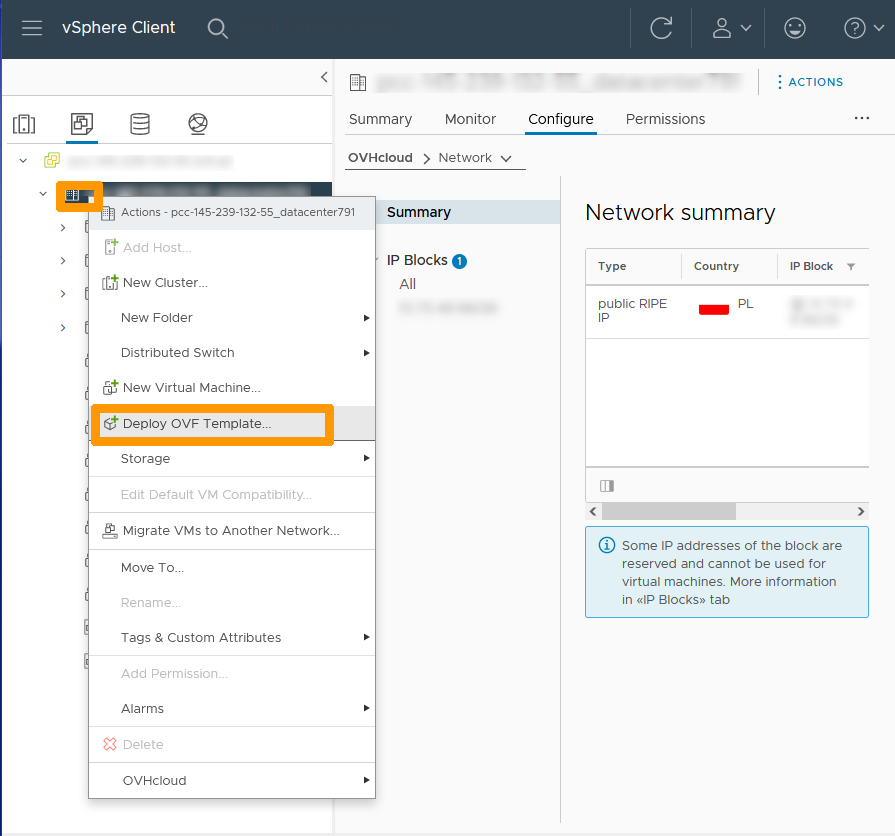Screen dimensions: 895x836
Task: Collapse the vCenter root tree node
Action: click(23, 161)
